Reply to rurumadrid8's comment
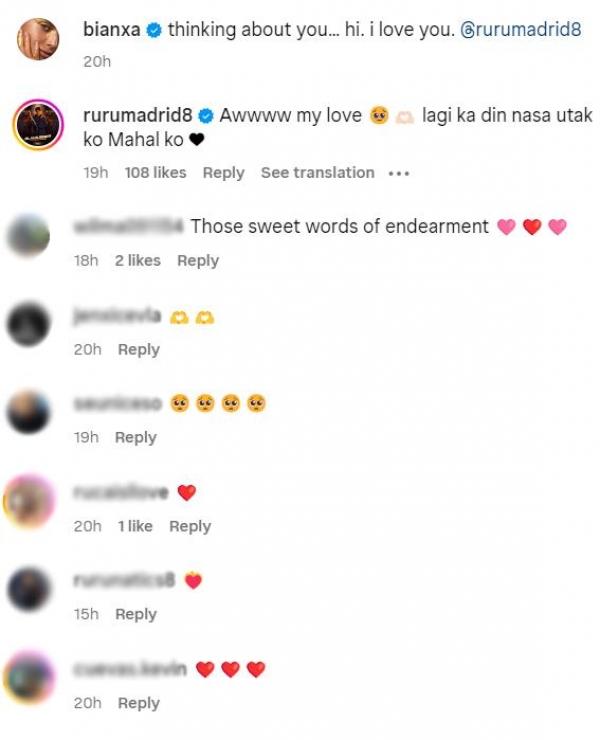The width and height of the screenshot is (600, 740). pyautogui.click(x=224, y=173)
